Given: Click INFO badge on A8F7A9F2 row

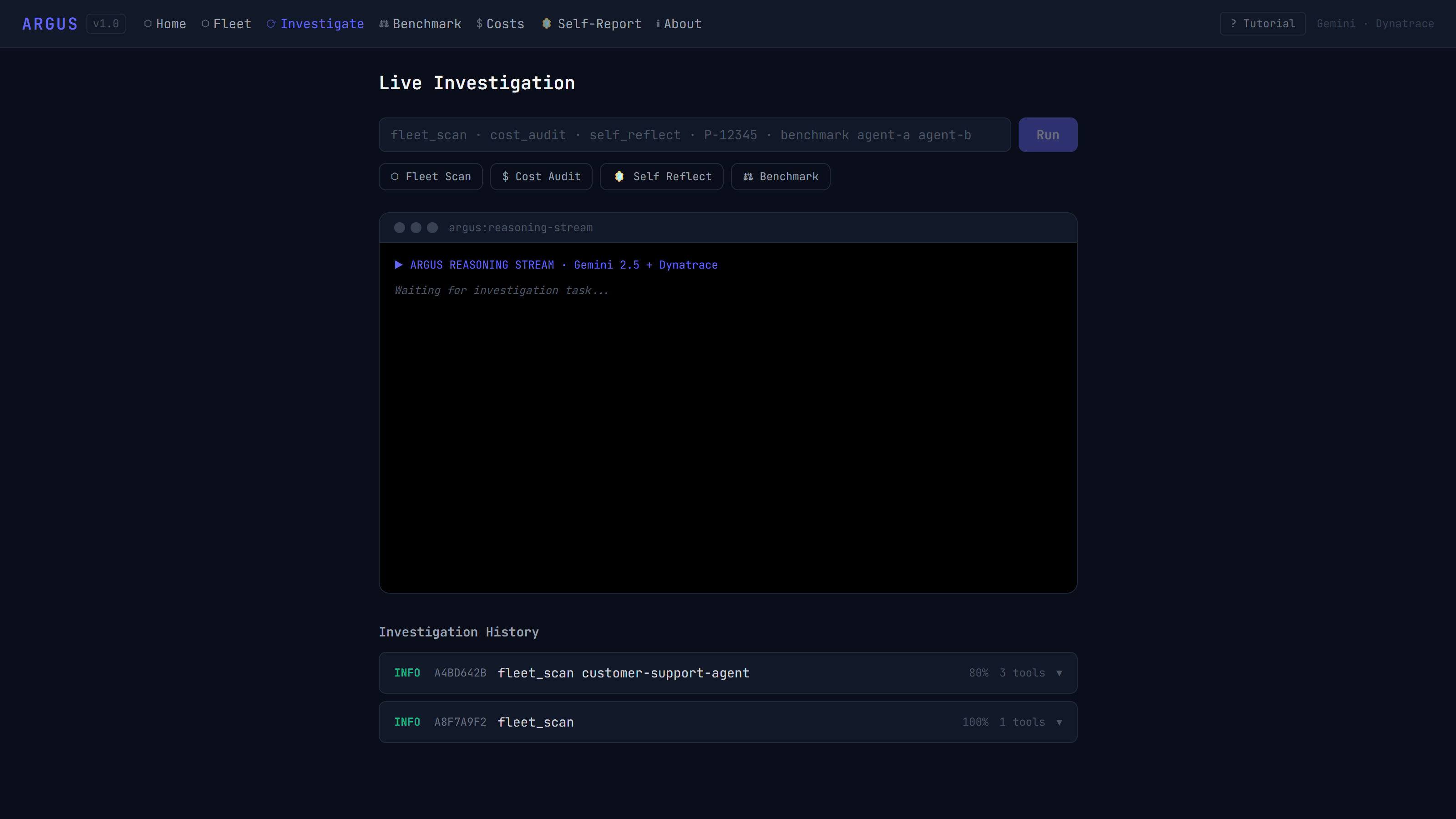Looking at the screenshot, I should 407,722.
